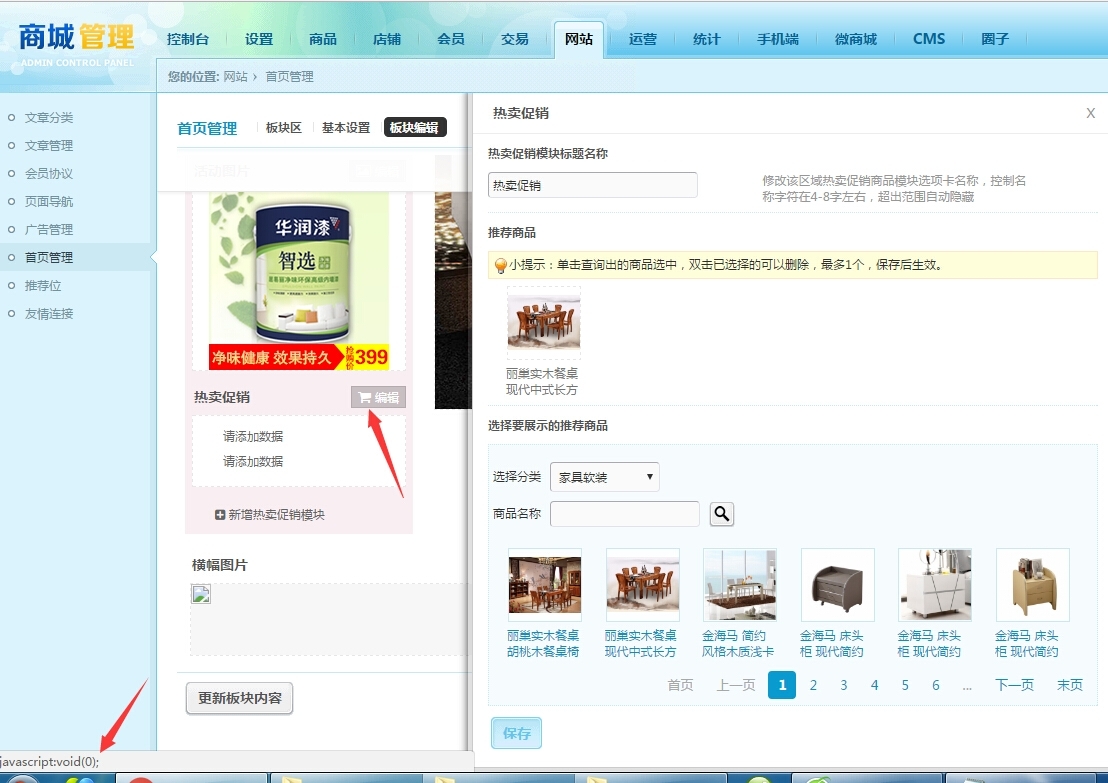This screenshot has width=1108, height=783.
Task: Click the 热卖促销模块标题名称 text field
Action: (x=592, y=185)
